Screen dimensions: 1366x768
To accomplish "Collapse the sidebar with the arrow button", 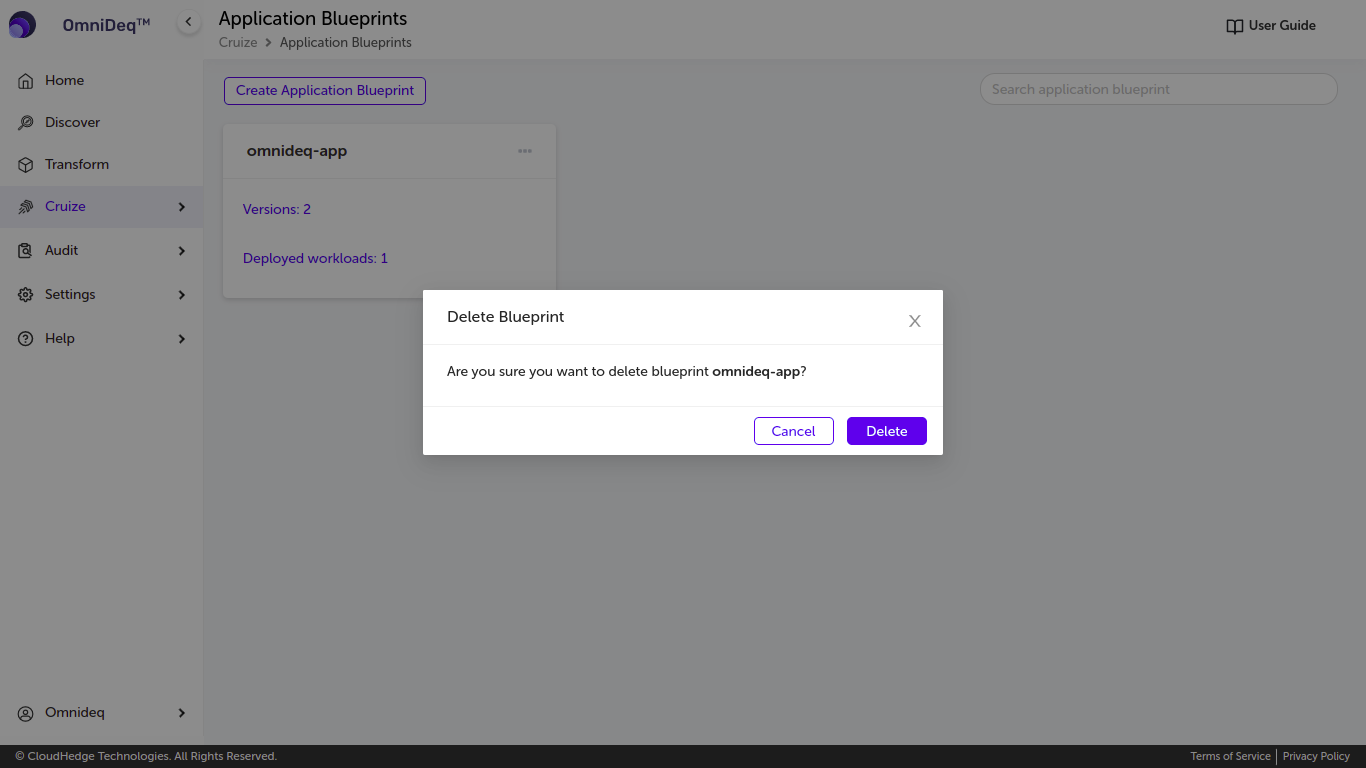I will 189,22.
